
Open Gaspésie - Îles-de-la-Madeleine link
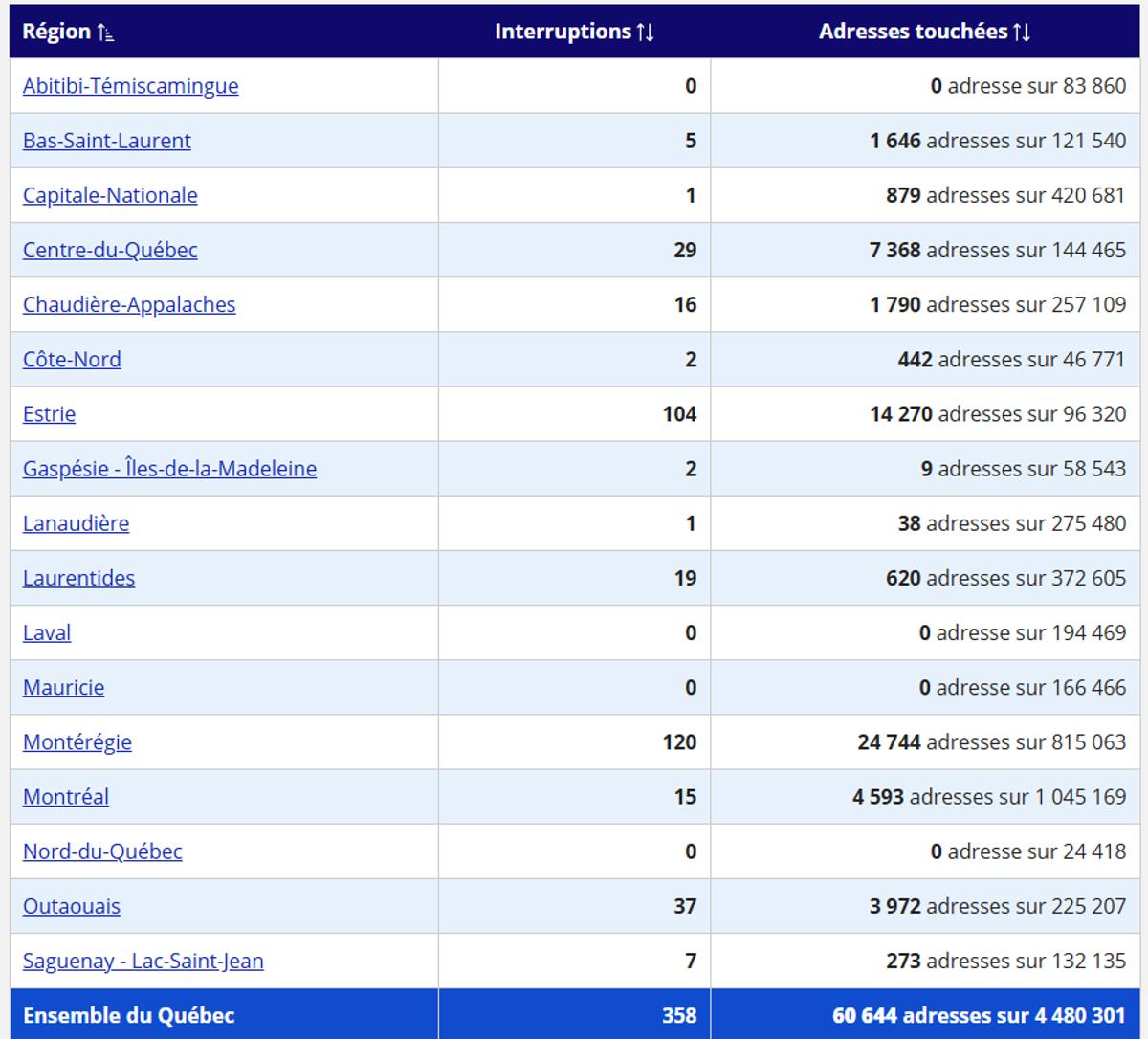click(x=169, y=468)
